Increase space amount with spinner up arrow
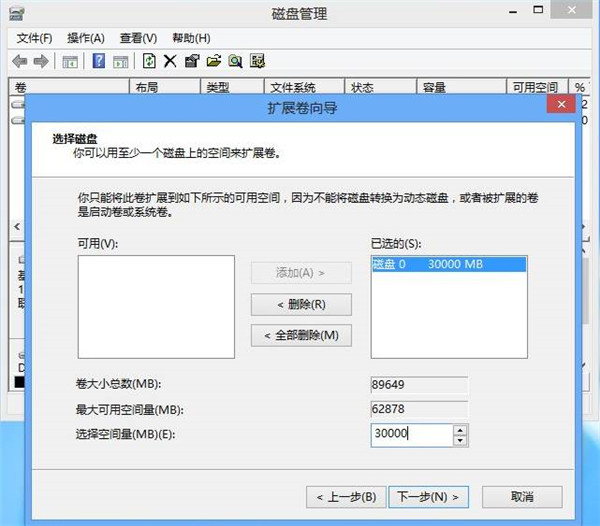Screen dimensions: 600x526 pyautogui.click(x=460, y=430)
